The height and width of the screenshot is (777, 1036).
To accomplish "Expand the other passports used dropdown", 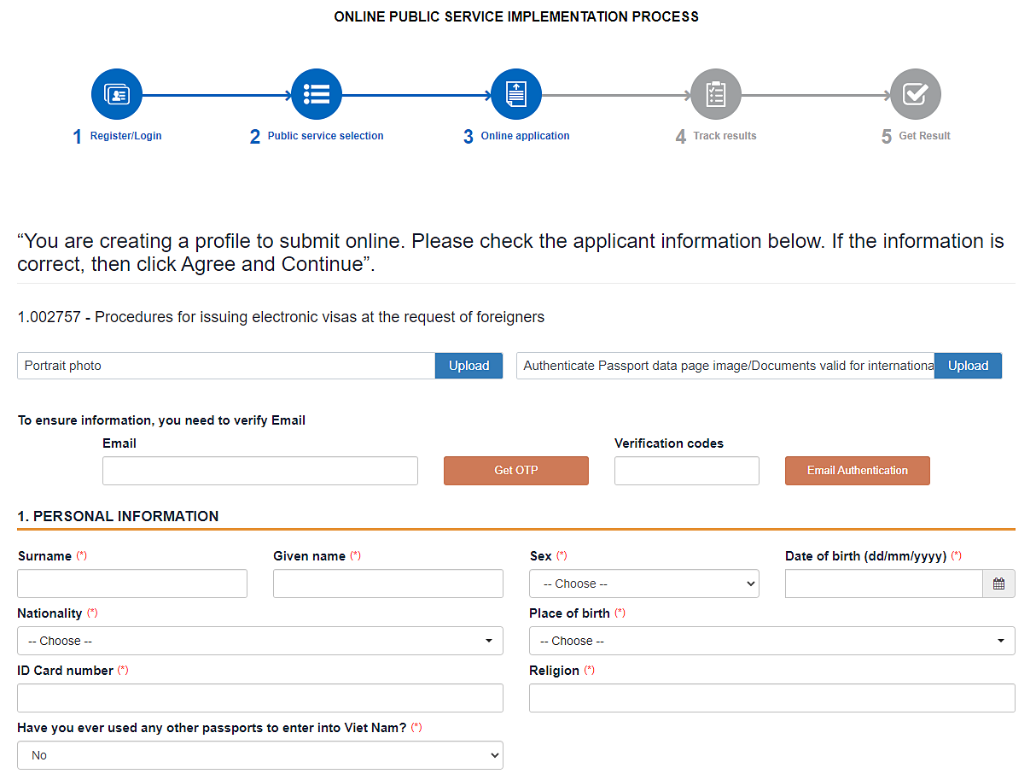I will (260, 756).
